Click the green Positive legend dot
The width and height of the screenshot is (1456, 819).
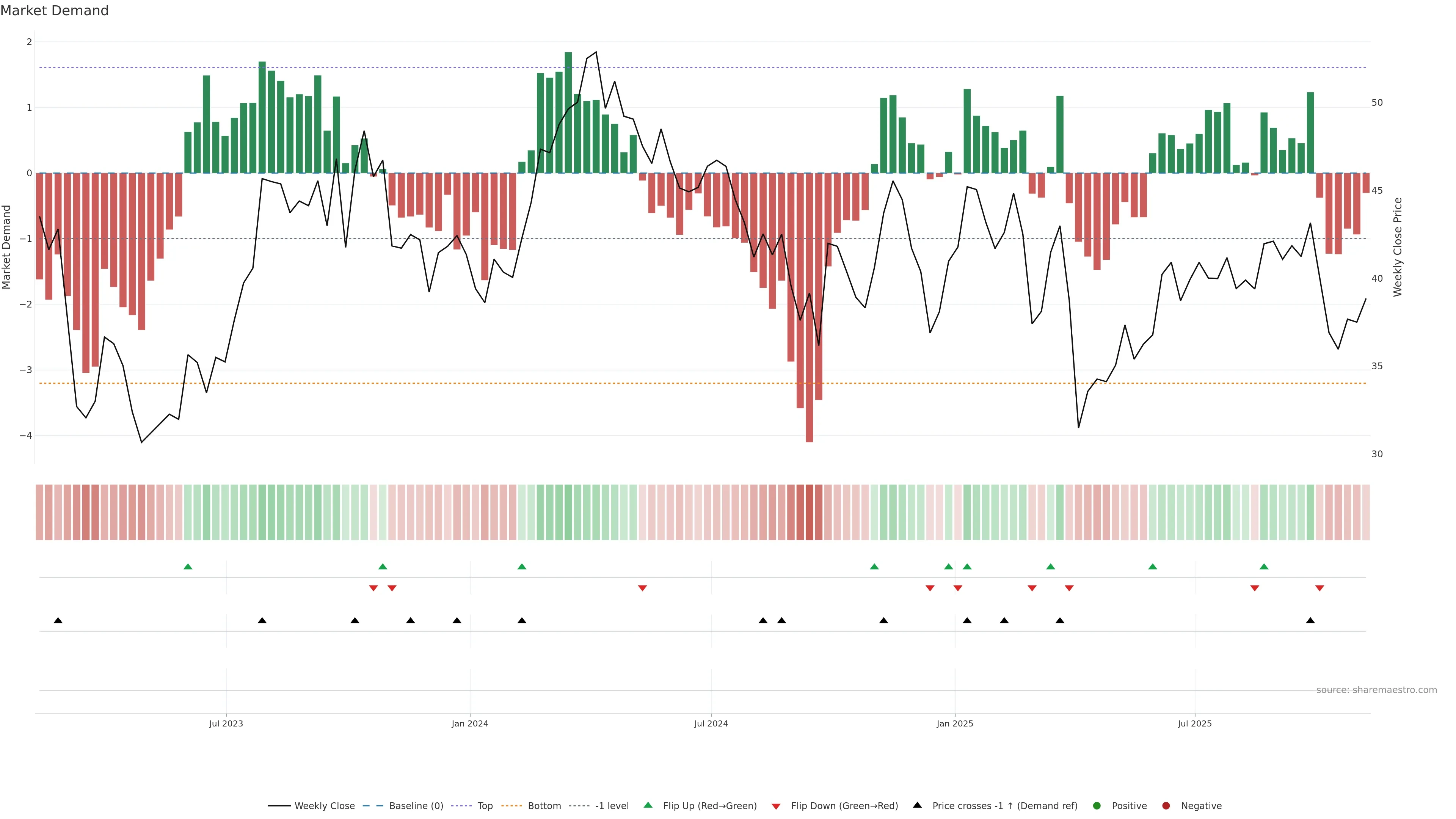pyautogui.click(x=1097, y=806)
